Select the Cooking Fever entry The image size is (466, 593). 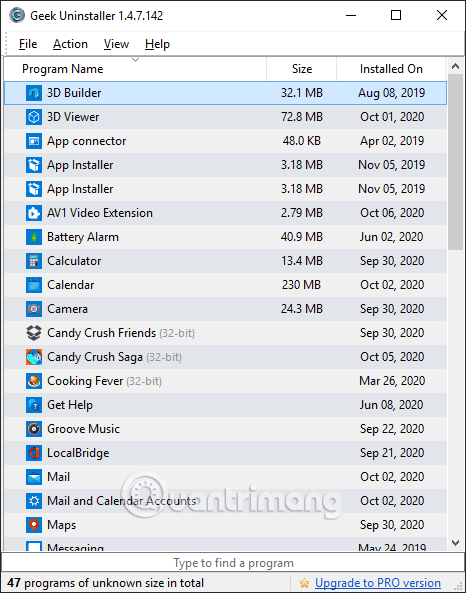[x=104, y=381]
